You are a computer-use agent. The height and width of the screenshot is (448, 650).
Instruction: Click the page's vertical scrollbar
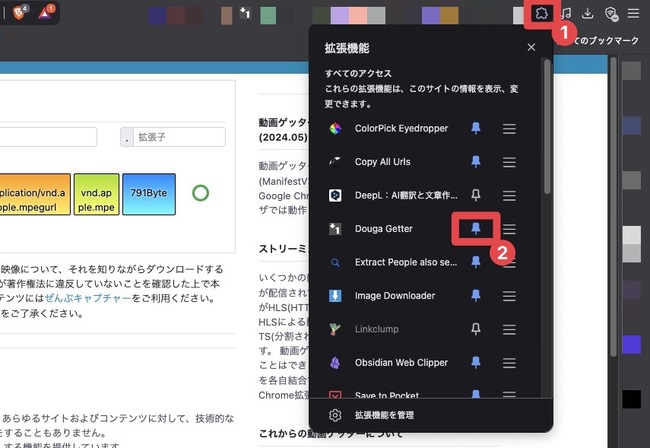[613, 207]
